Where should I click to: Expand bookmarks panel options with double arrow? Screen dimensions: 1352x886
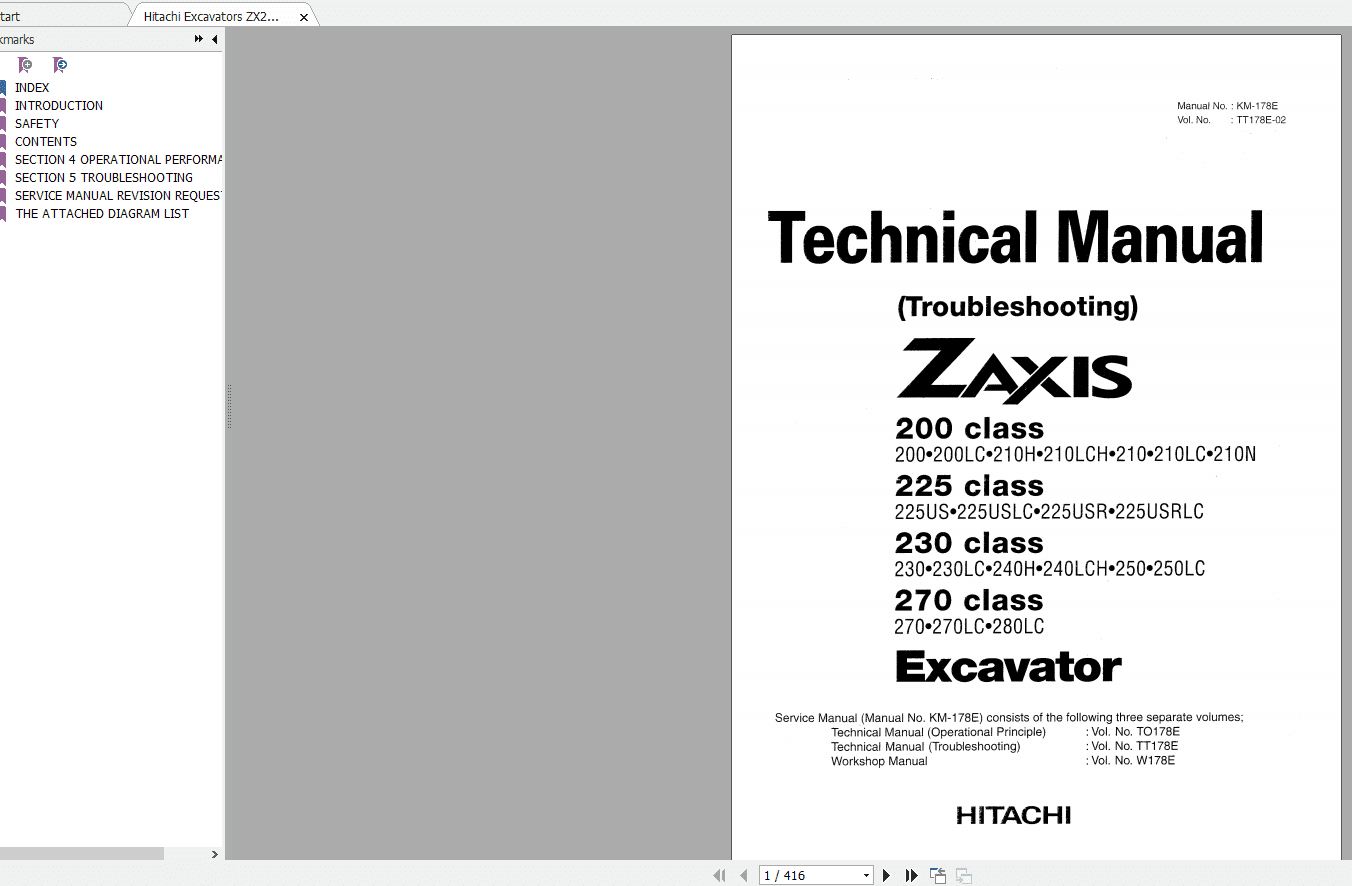point(199,39)
